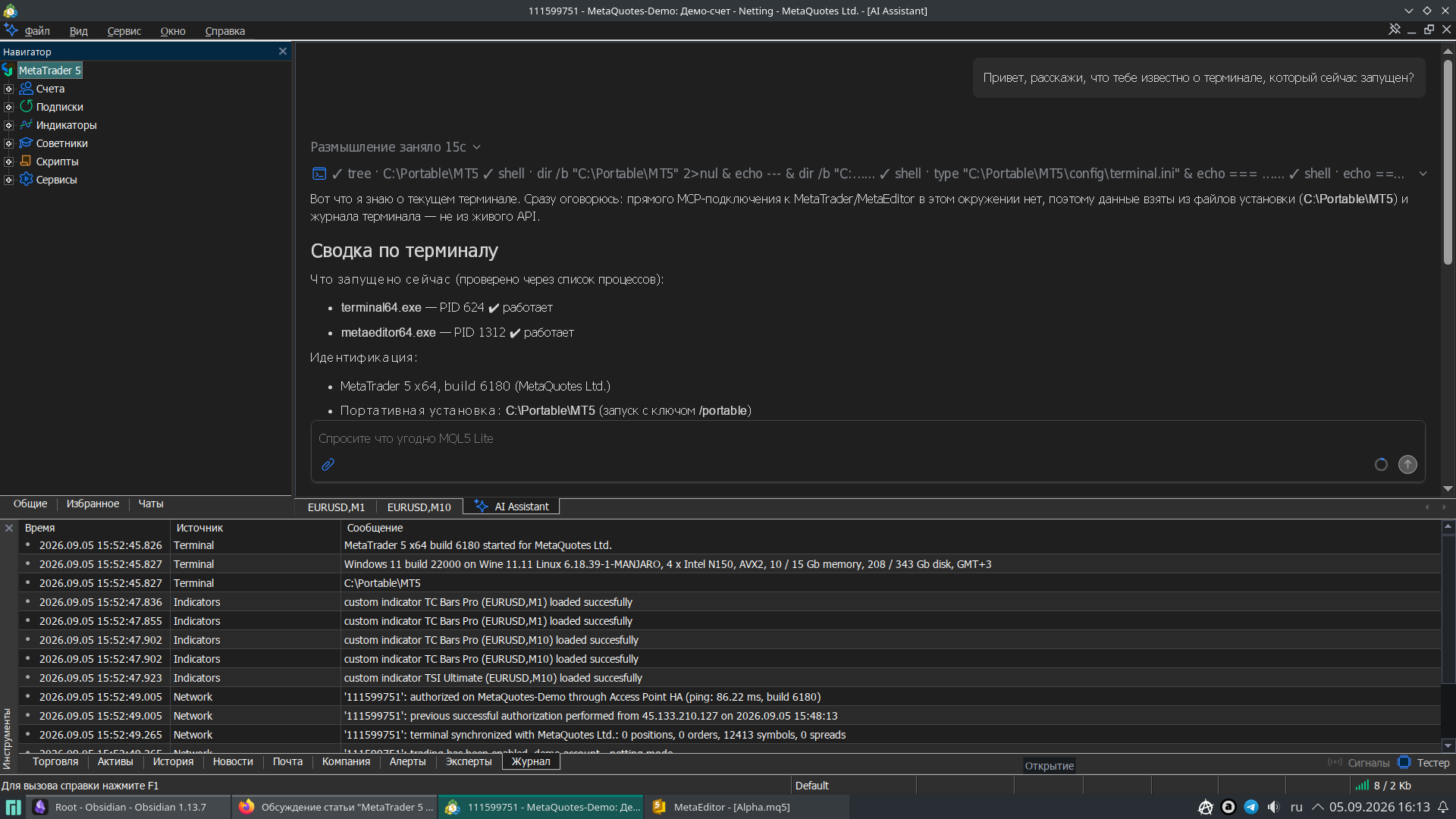Click the journal vertical scrollbar
Viewport: 1456px width, 819px height.
(1448, 635)
